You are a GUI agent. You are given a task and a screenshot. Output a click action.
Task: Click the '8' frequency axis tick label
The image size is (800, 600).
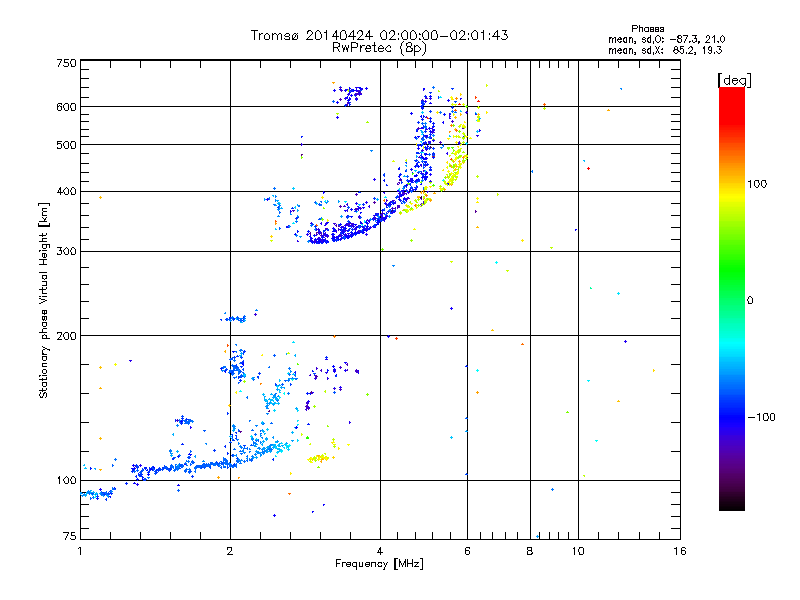pos(530,551)
